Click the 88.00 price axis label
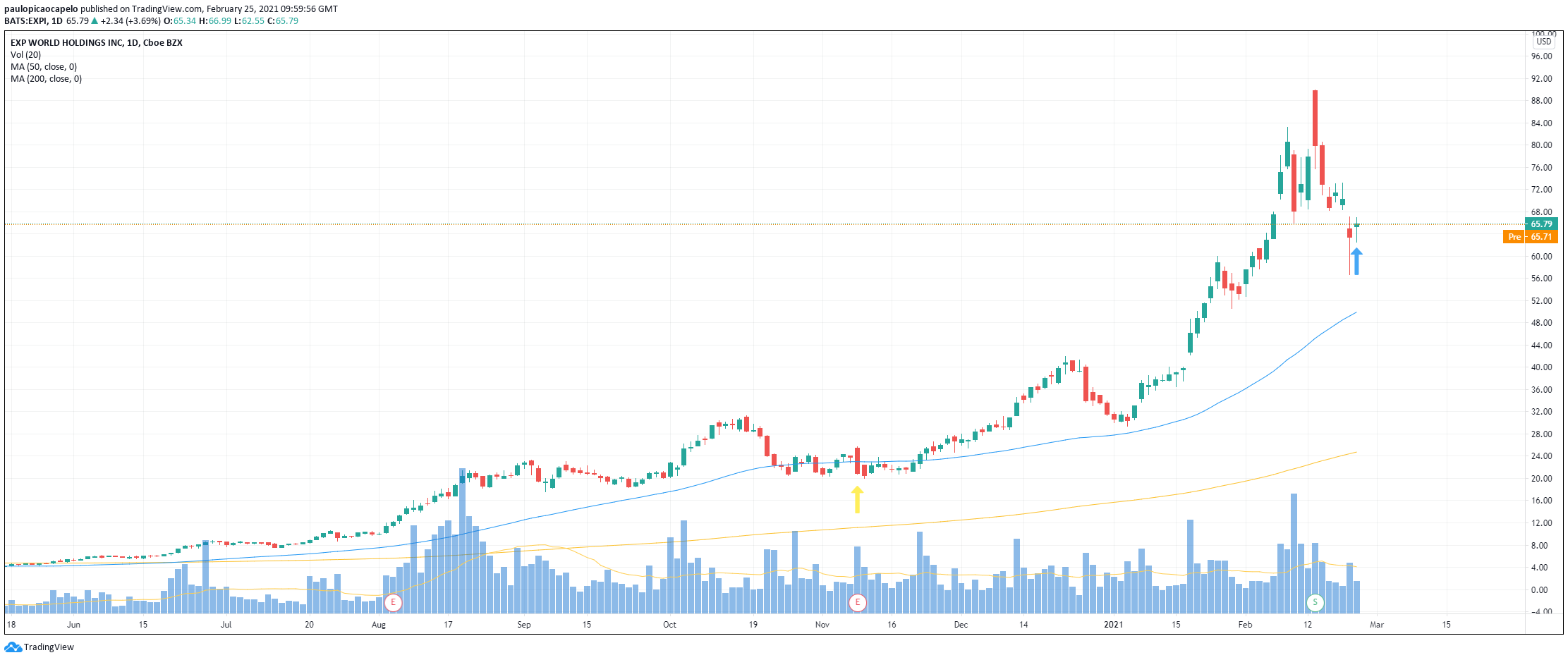This screenshot has width=1568, height=660. [1541, 101]
